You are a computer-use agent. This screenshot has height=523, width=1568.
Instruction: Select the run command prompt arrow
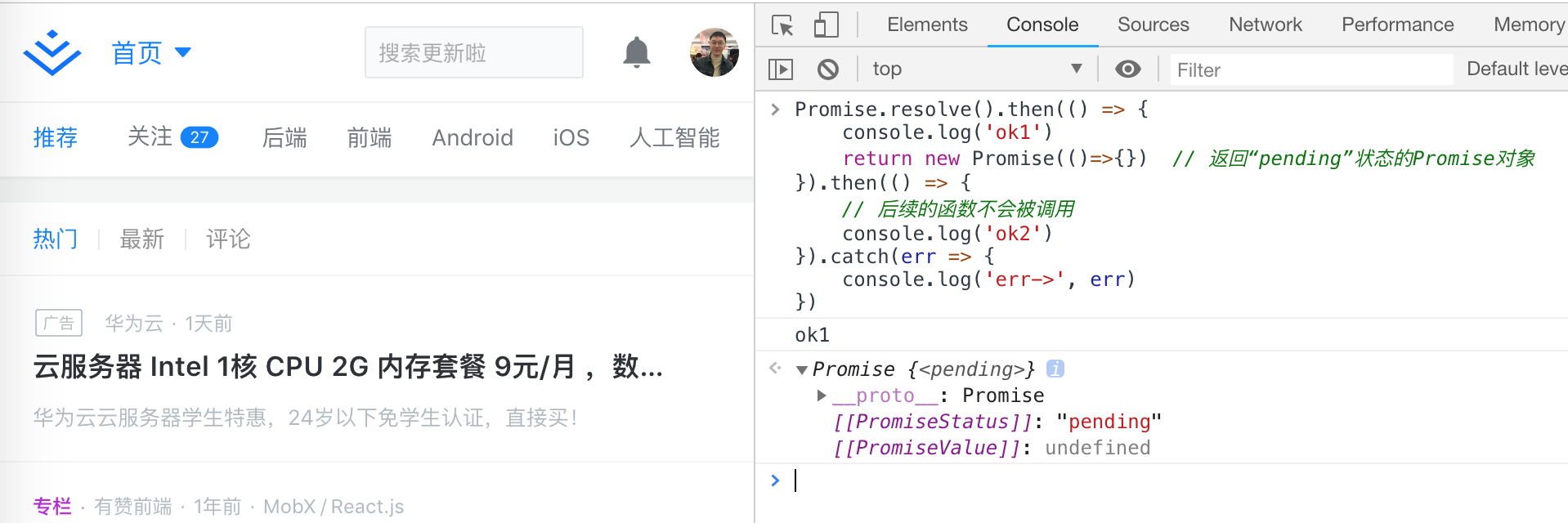tap(774, 480)
